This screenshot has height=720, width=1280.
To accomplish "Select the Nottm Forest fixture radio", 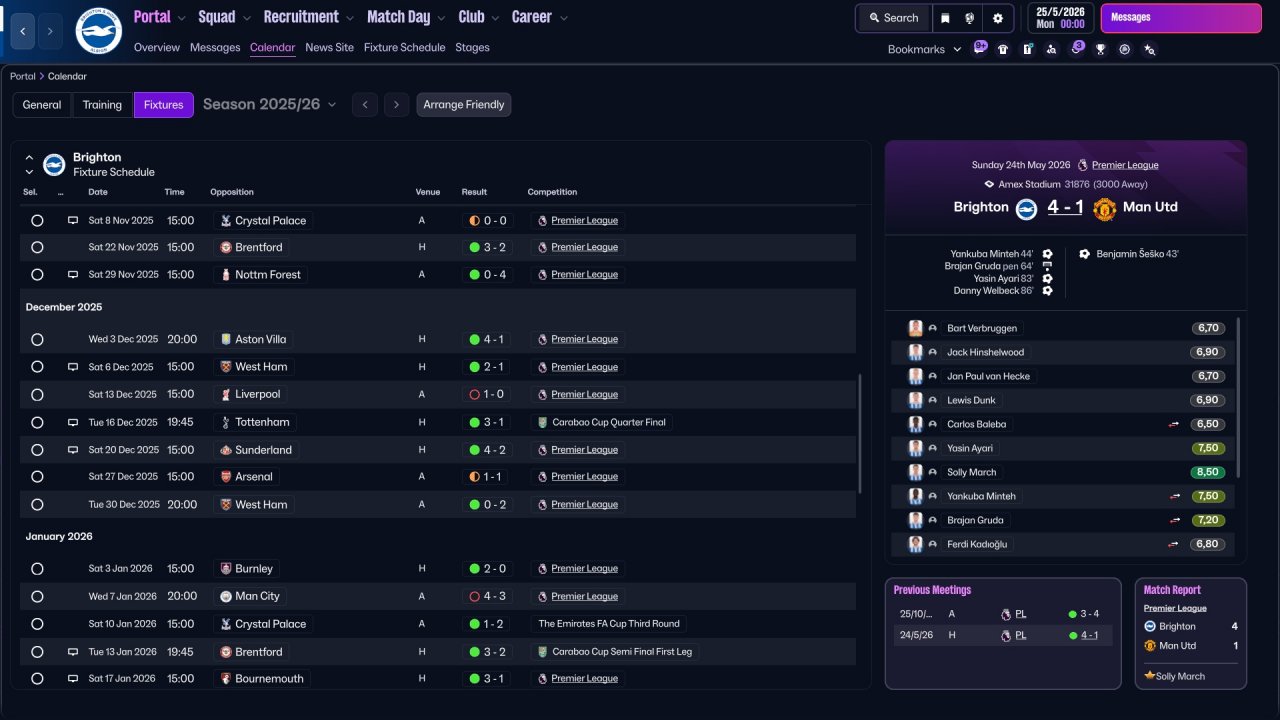I will pos(37,275).
